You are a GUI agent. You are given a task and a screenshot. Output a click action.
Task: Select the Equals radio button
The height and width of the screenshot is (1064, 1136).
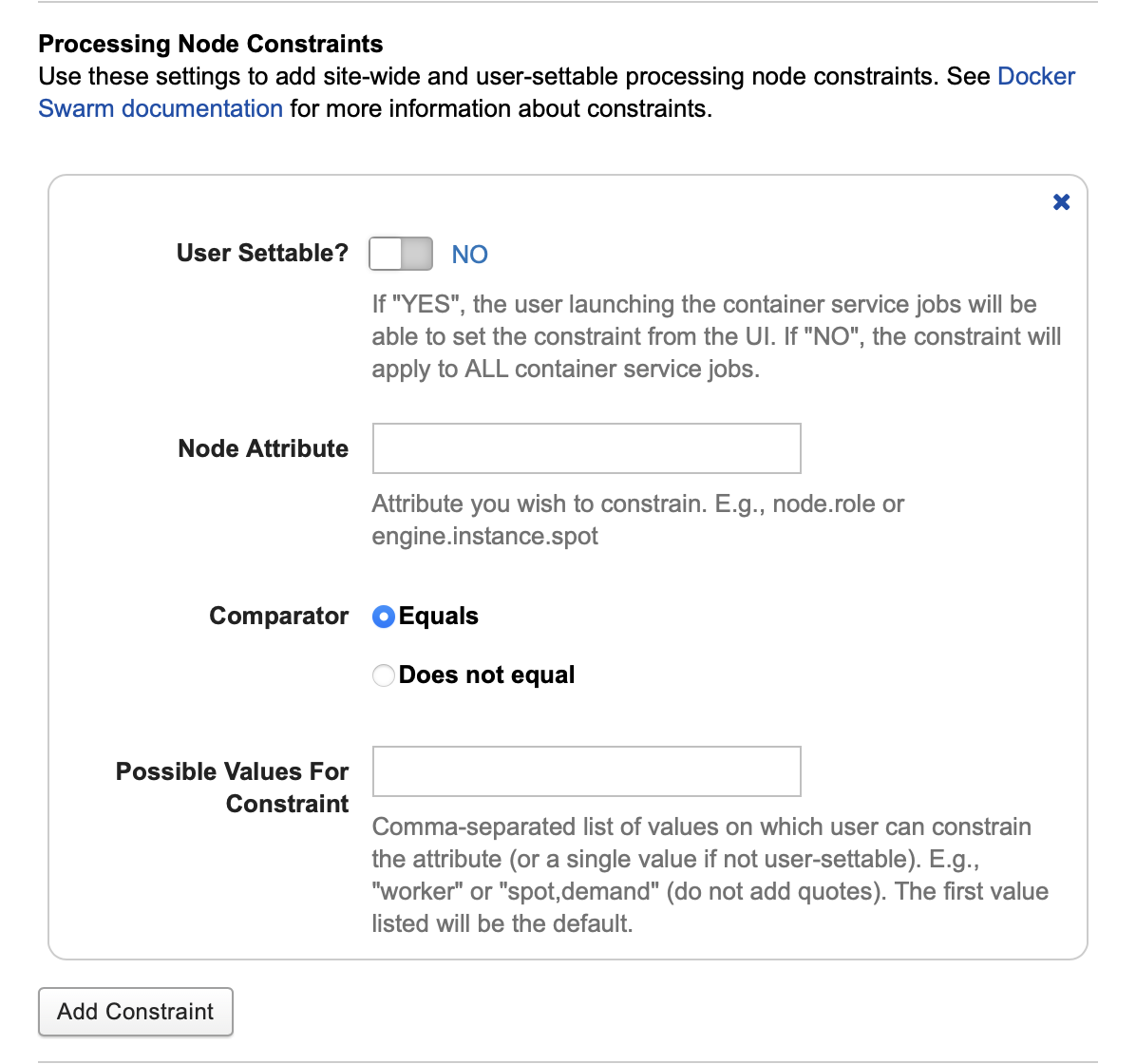coord(384,617)
